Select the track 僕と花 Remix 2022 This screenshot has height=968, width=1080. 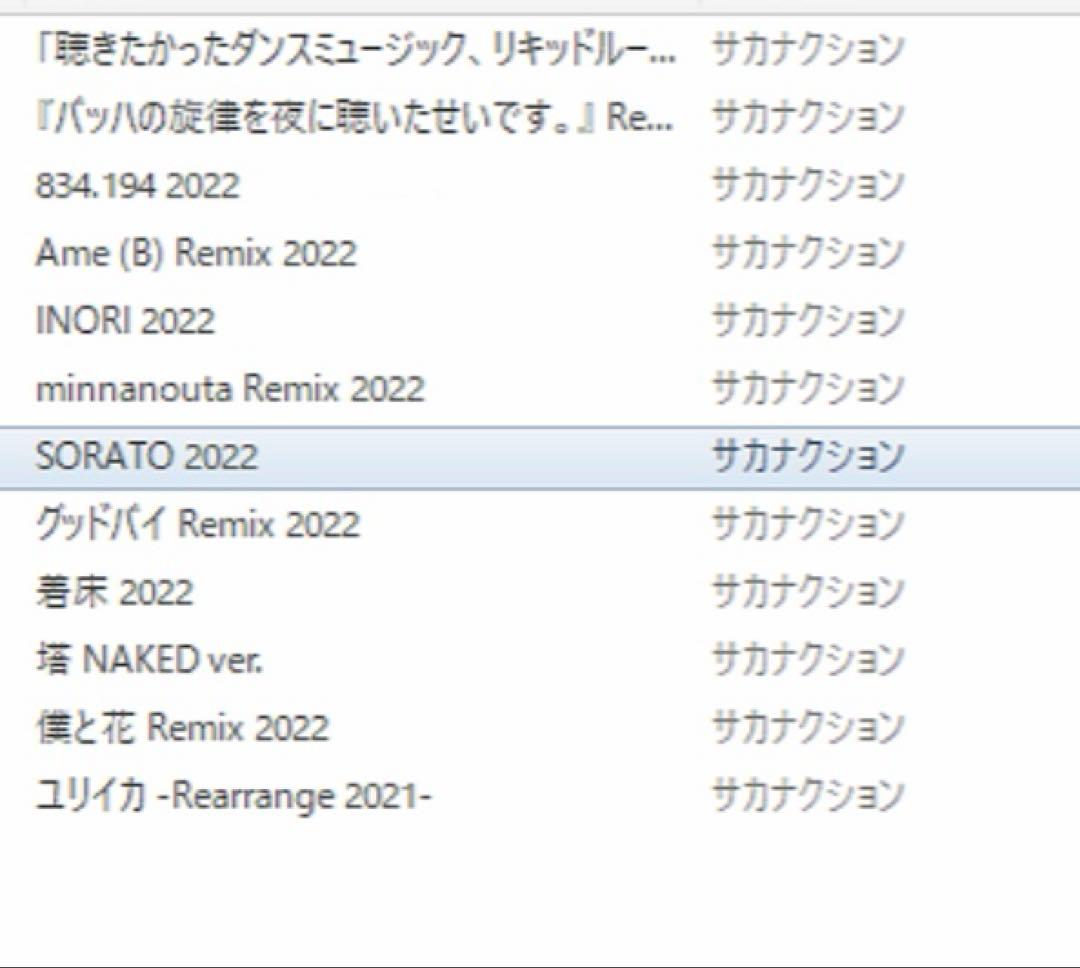click(180, 728)
